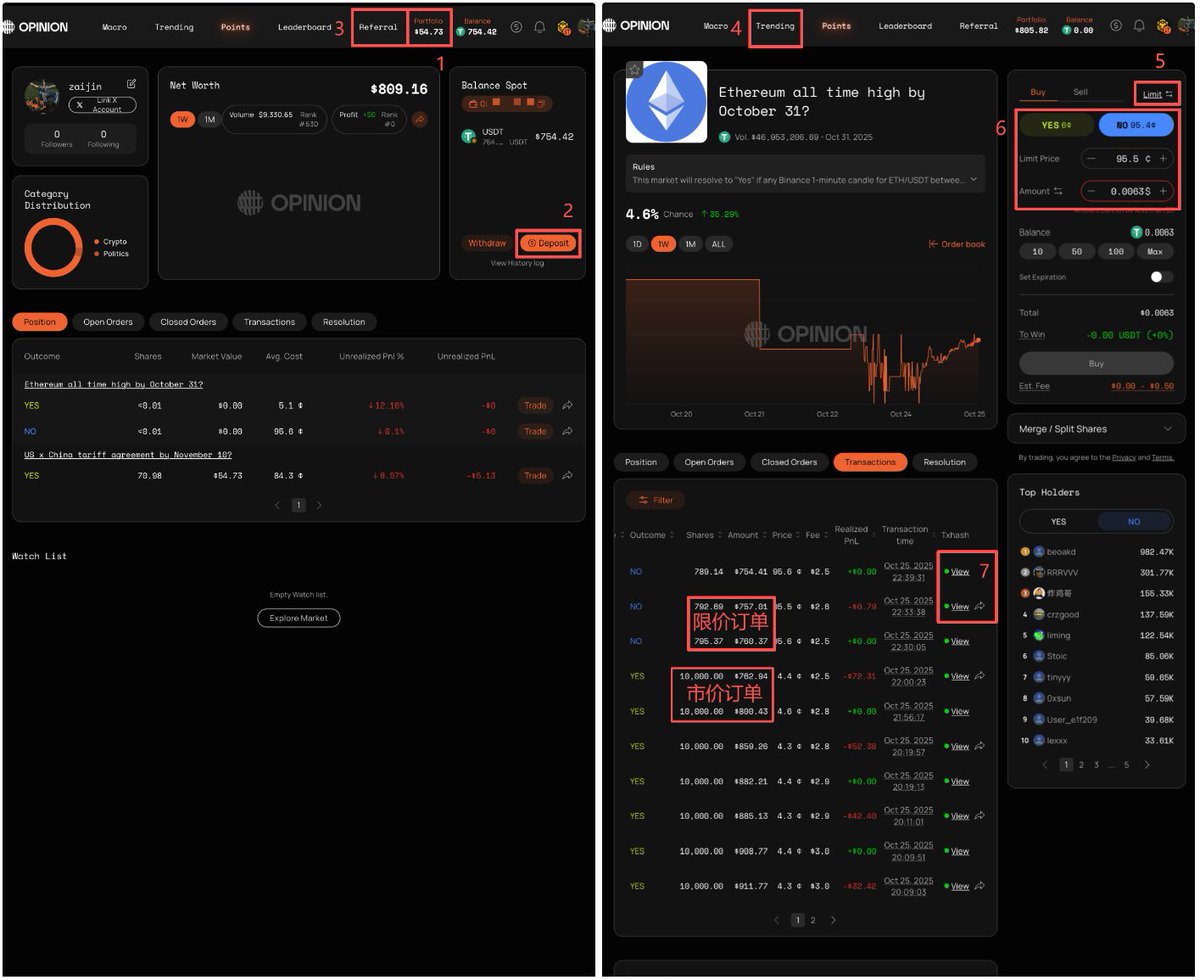Select YES in Top Holders toggle
Screen dimensions: 1200x980
coord(1058,521)
